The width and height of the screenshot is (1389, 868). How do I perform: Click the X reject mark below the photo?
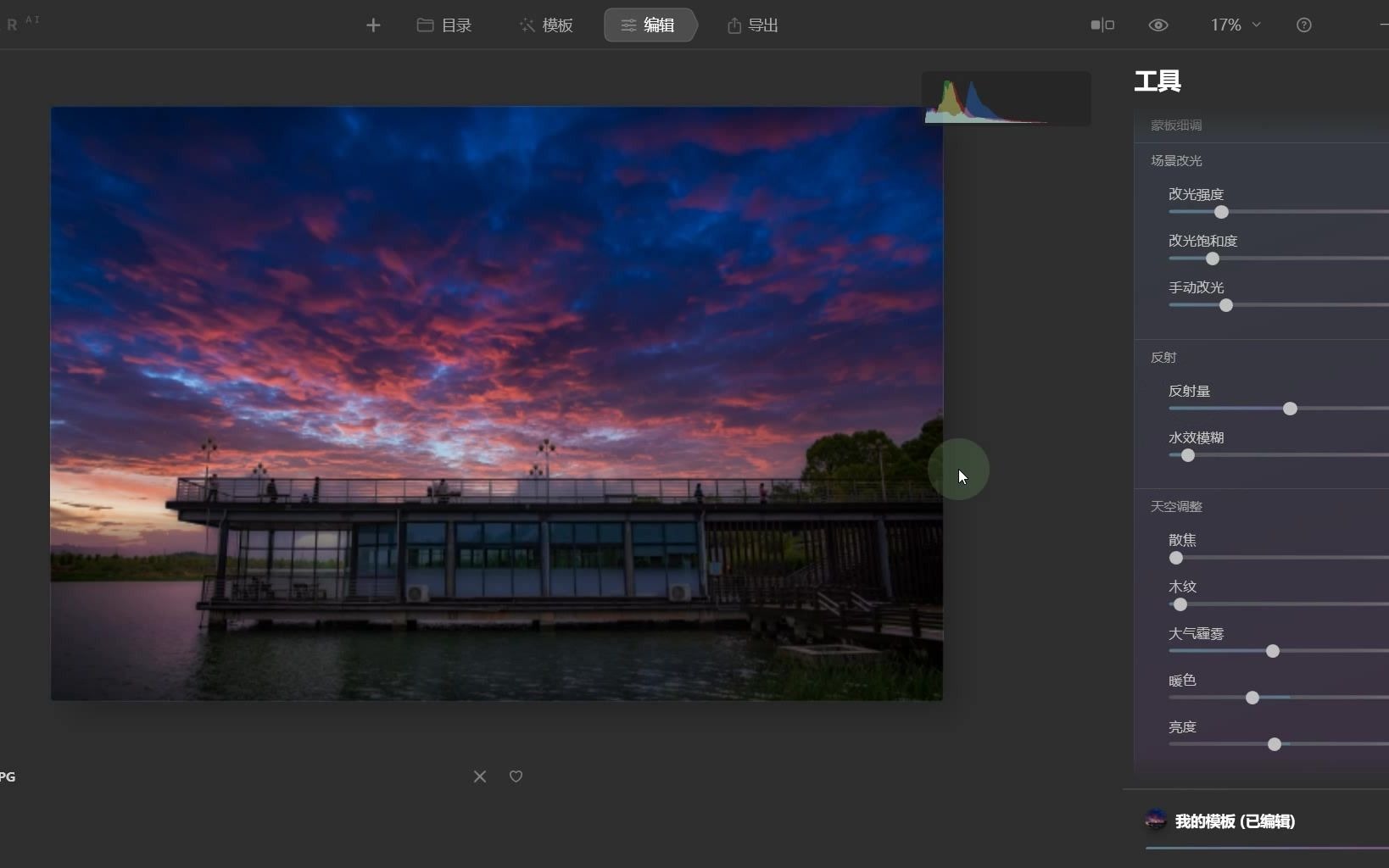(480, 776)
